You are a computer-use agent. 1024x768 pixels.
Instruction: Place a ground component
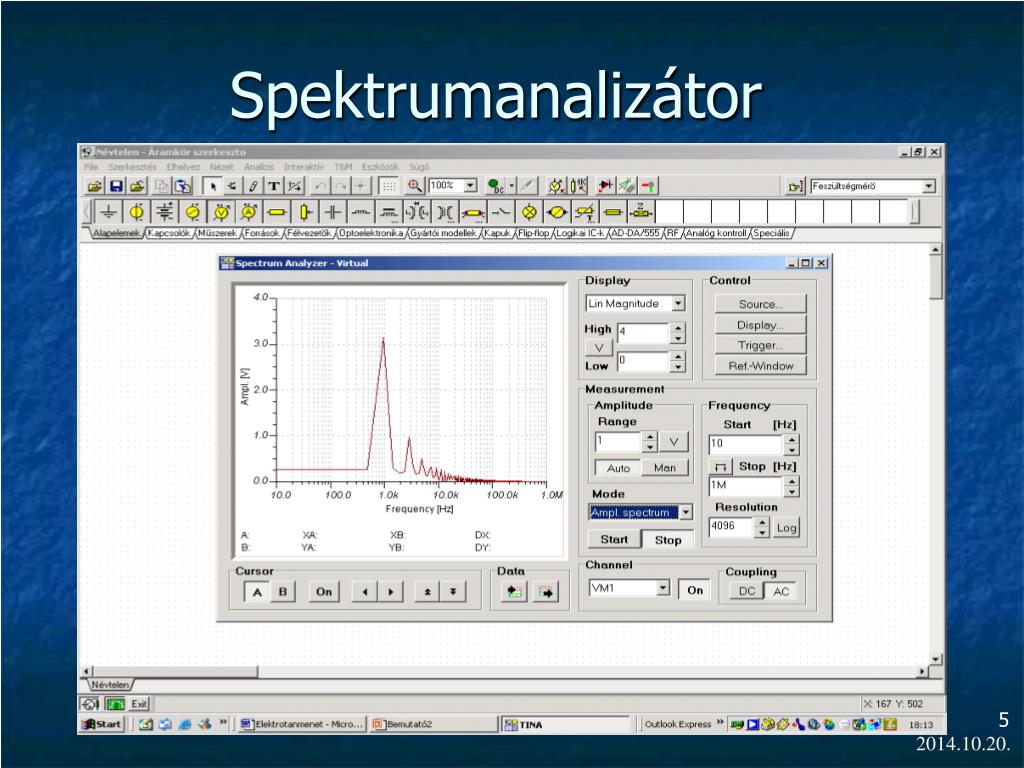108,212
